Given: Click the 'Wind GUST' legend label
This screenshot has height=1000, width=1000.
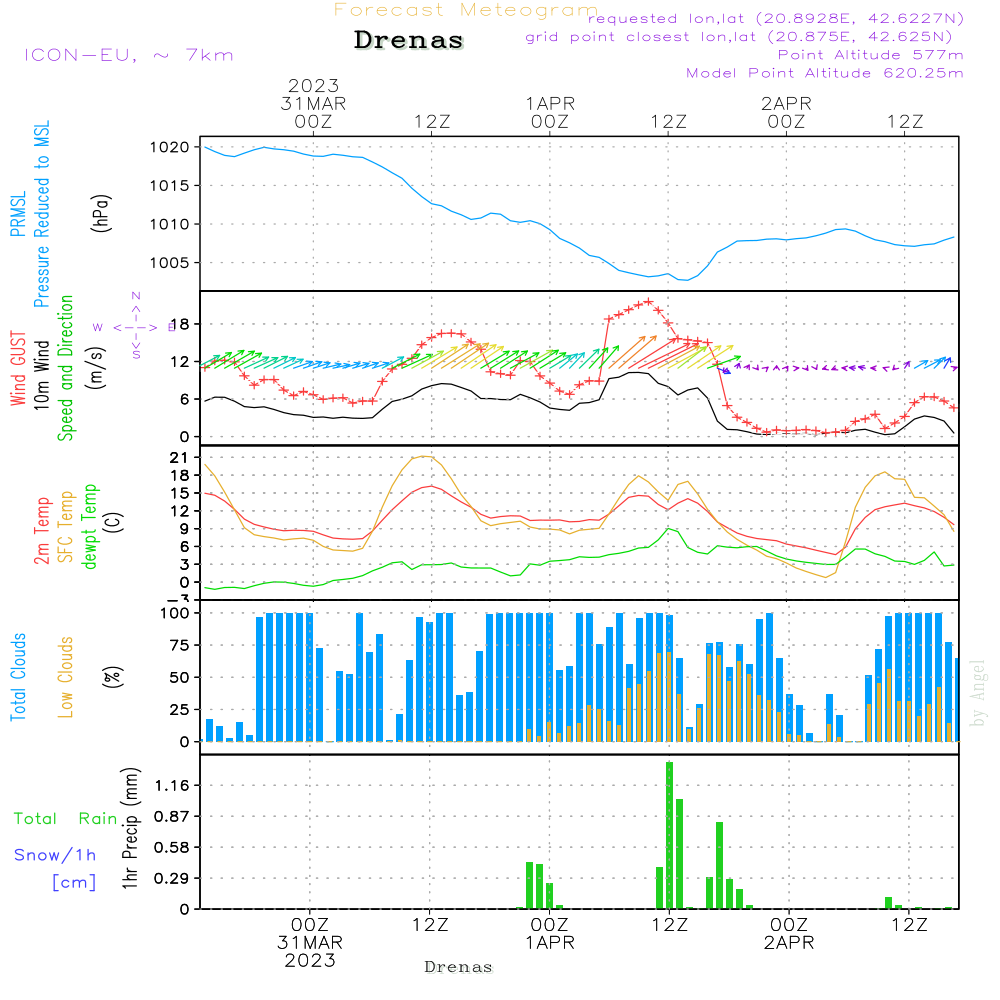Looking at the screenshot, I should (x=18, y=368).
